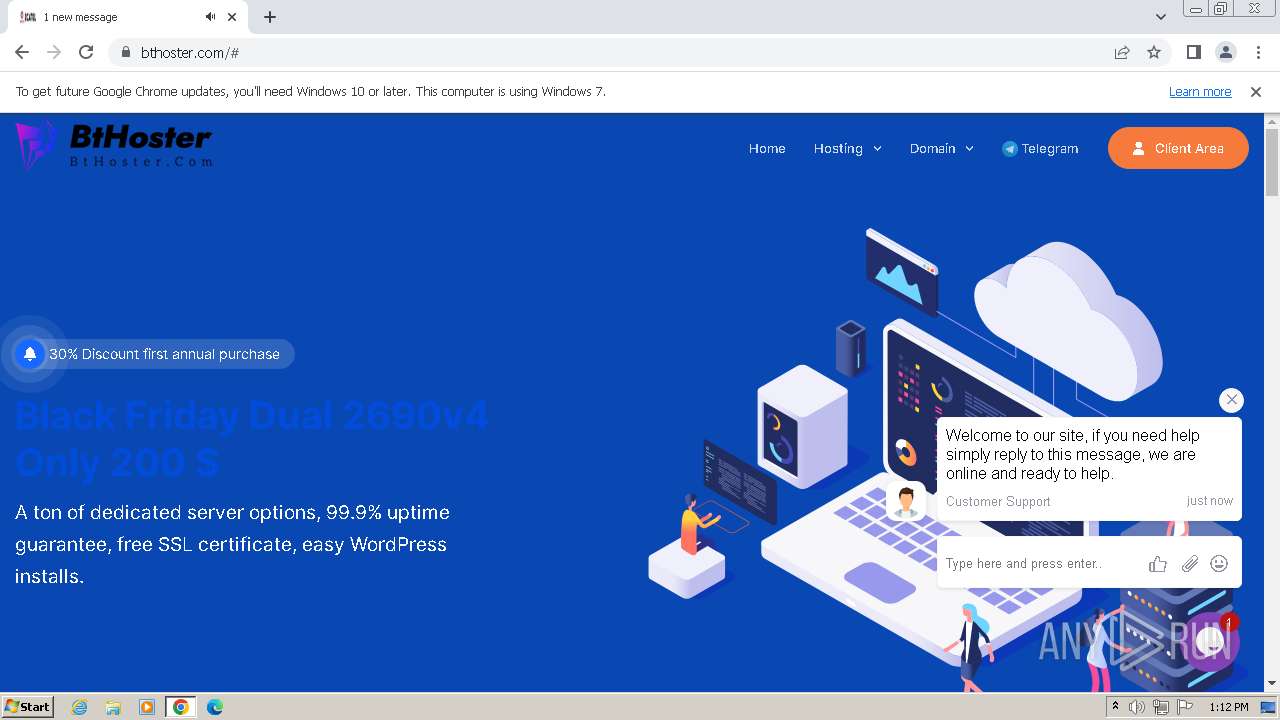Image resolution: width=1280 pixels, height=720 pixels.
Task: Mute the tab audio speaker icon
Action: pos(211,17)
